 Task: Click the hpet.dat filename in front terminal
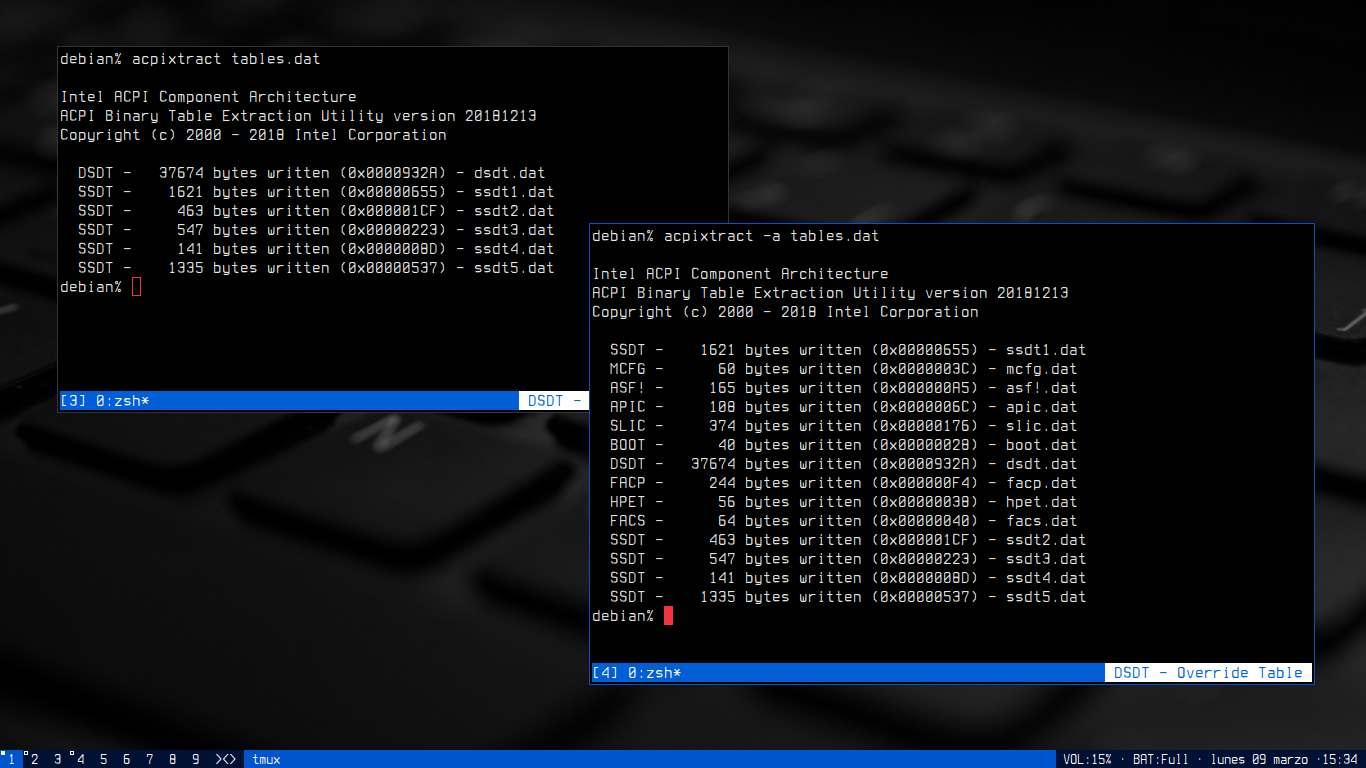(x=1041, y=502)
